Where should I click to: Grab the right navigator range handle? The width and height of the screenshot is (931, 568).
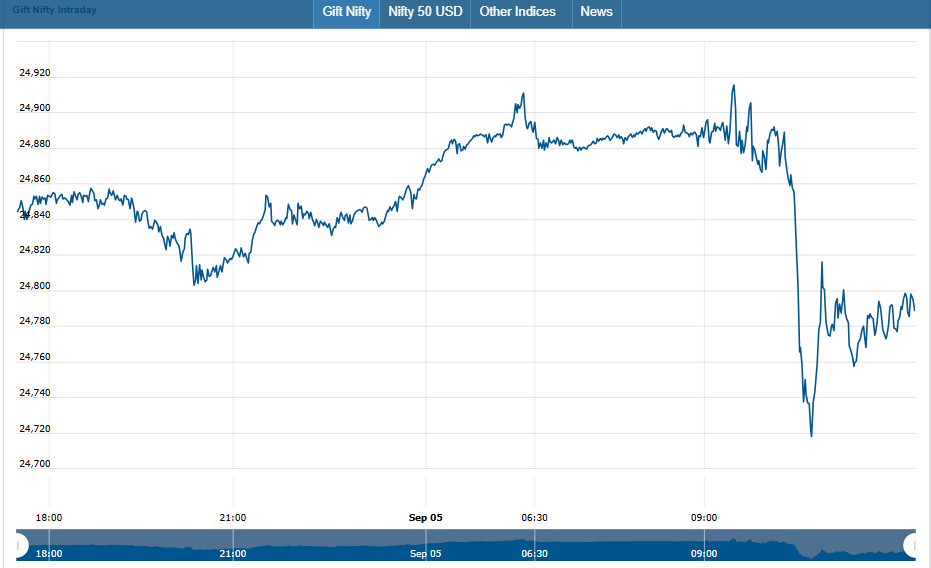(911, 546)
